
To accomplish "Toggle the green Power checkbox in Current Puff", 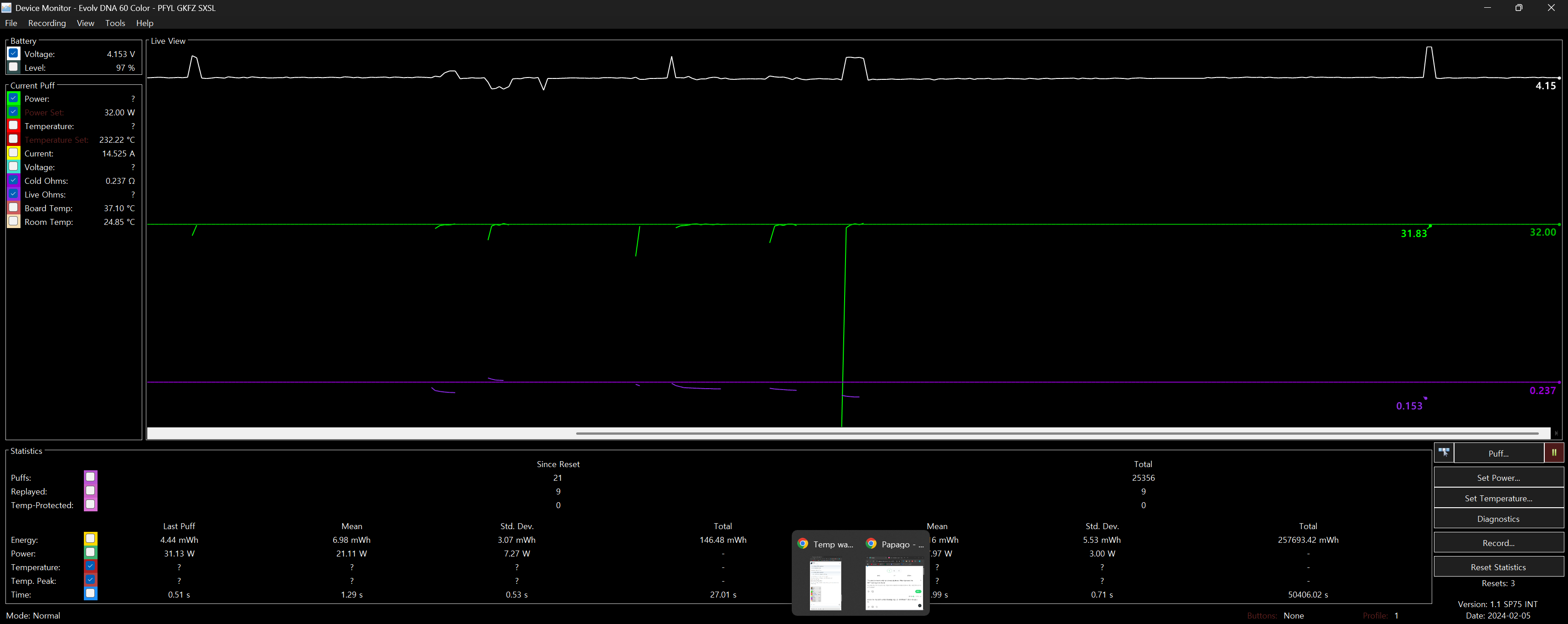I will tap(13, 98).
